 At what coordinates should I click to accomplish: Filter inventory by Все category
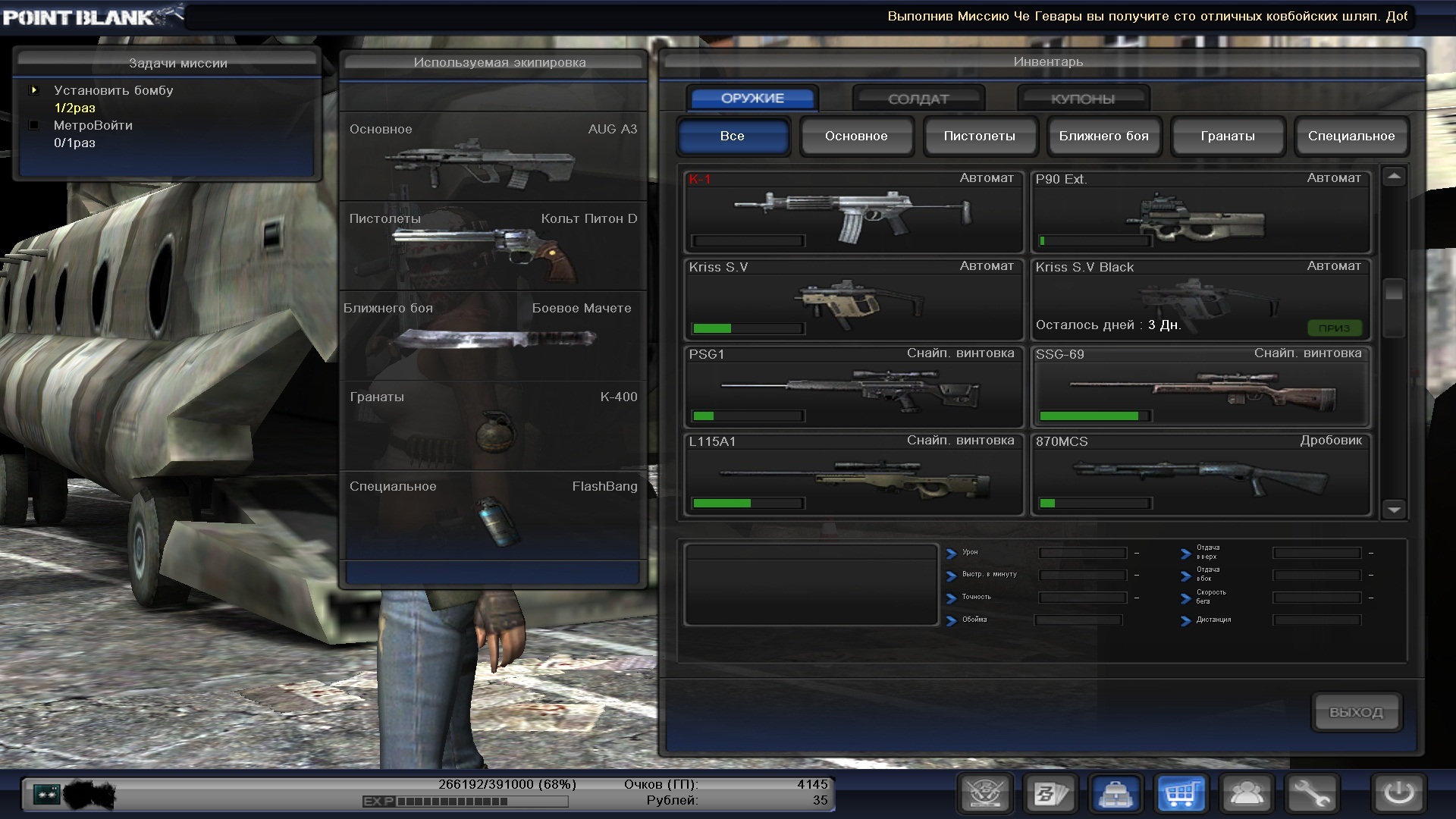click(x=733, y=136)
